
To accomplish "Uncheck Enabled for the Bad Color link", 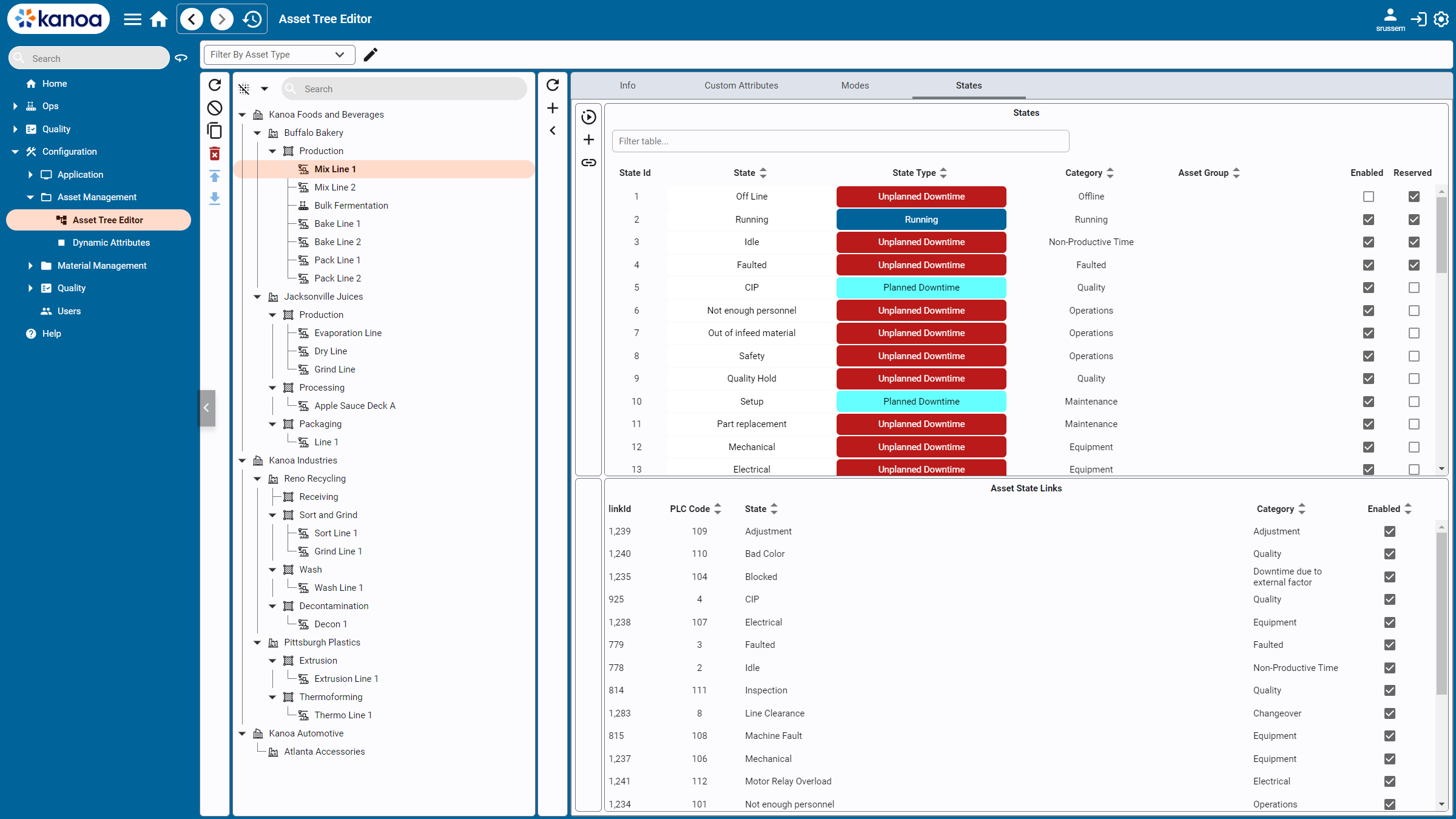I will (1389, 554).
